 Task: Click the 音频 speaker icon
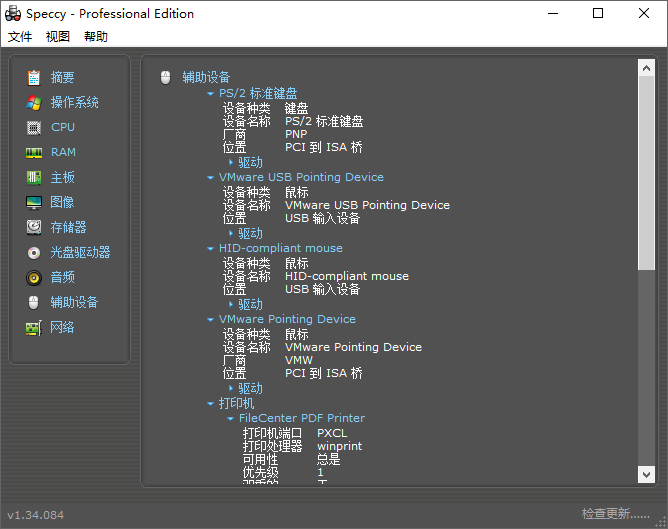coord(34,278)
